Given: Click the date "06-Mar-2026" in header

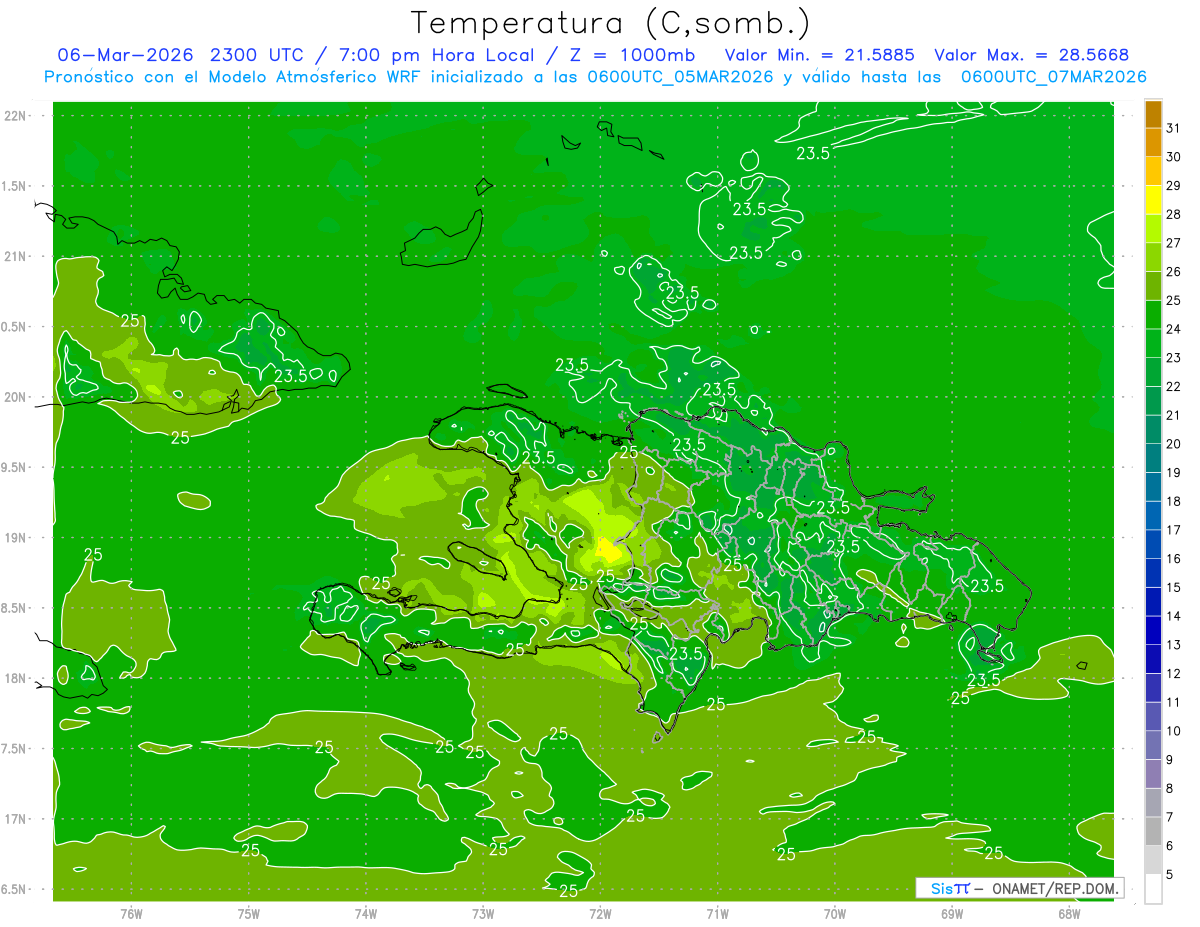Looking at the screenshot, I should click(x=125, y=54).
